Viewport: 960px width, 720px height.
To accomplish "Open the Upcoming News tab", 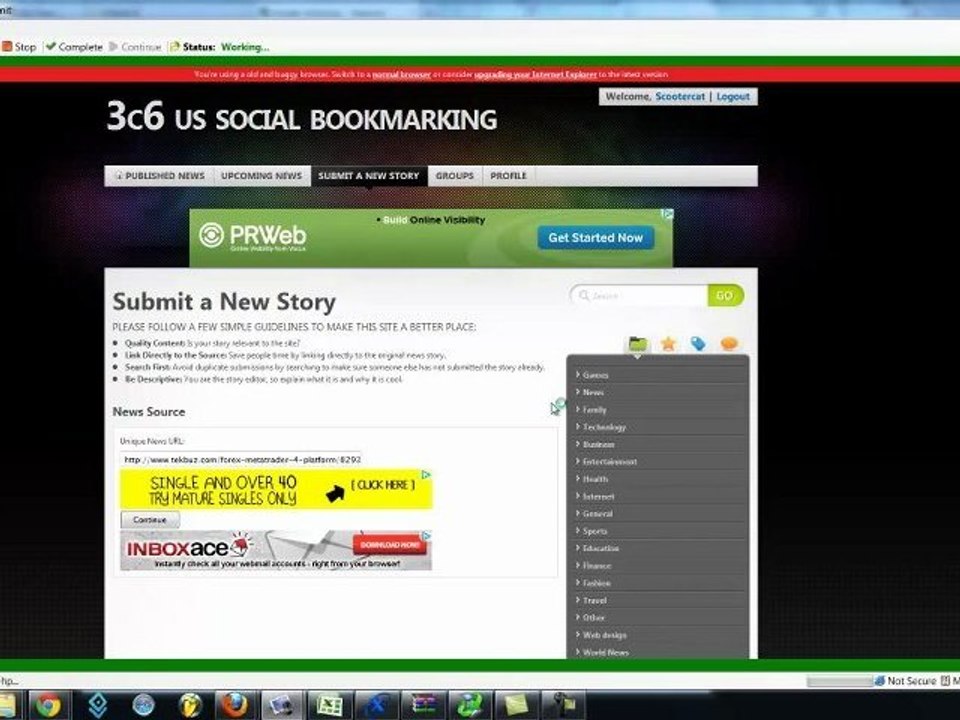I will click(x=261, y=176).
